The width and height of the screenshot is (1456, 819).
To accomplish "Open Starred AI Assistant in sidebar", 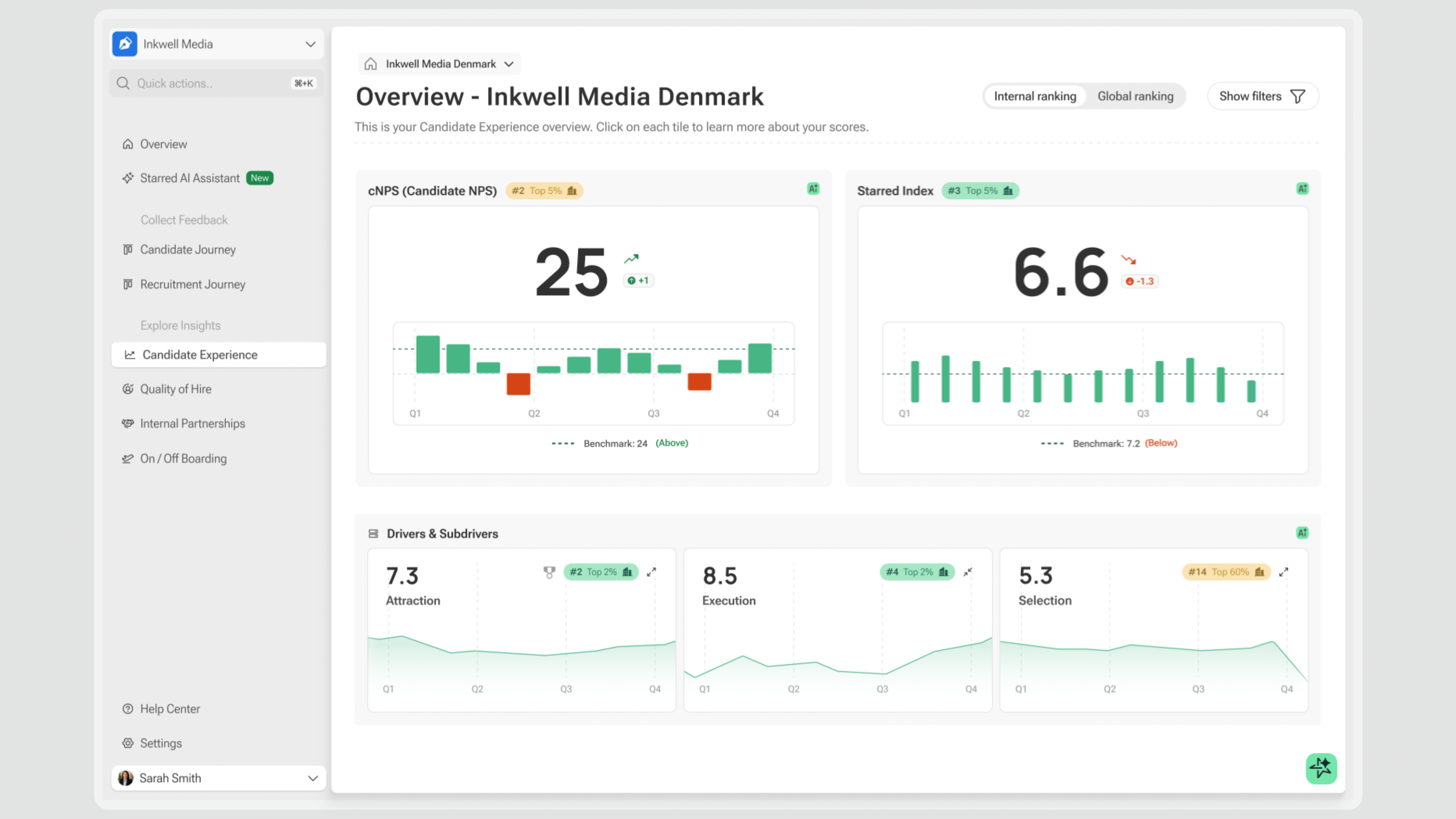I will pos(190,178).
